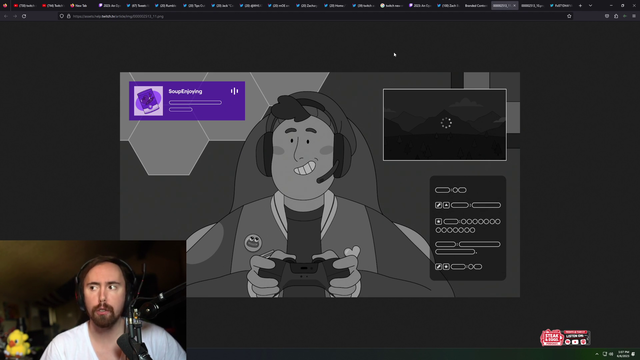
Task: Open the network icon in system tray
Action: click(x=604, y=354)
